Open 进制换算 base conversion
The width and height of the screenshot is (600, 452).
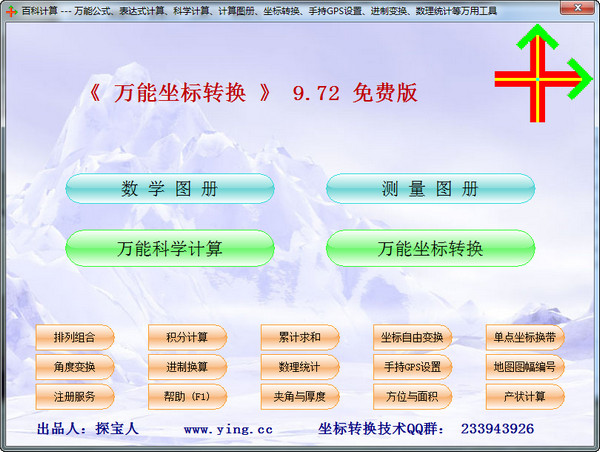coord(188,367)
